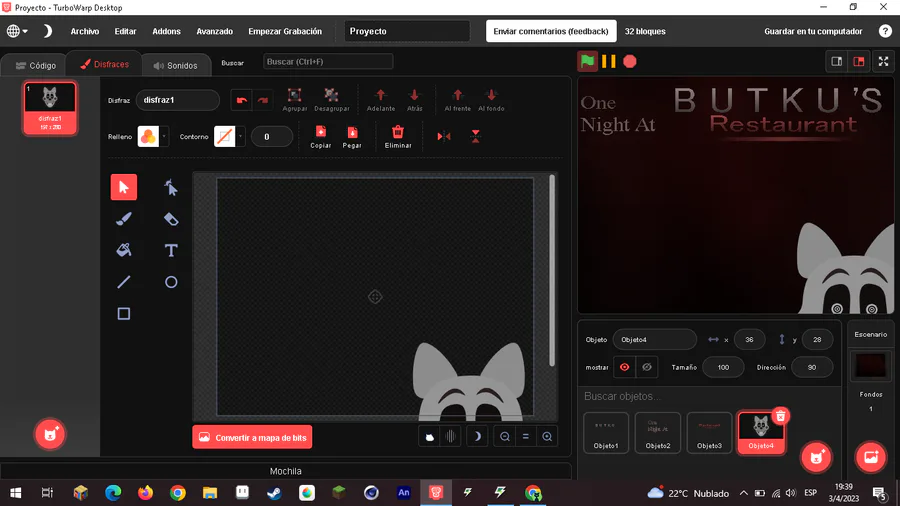The width and height of the screenshot is (900, 506).
Task: Open the Archivo menu
Action: (85, 32)
